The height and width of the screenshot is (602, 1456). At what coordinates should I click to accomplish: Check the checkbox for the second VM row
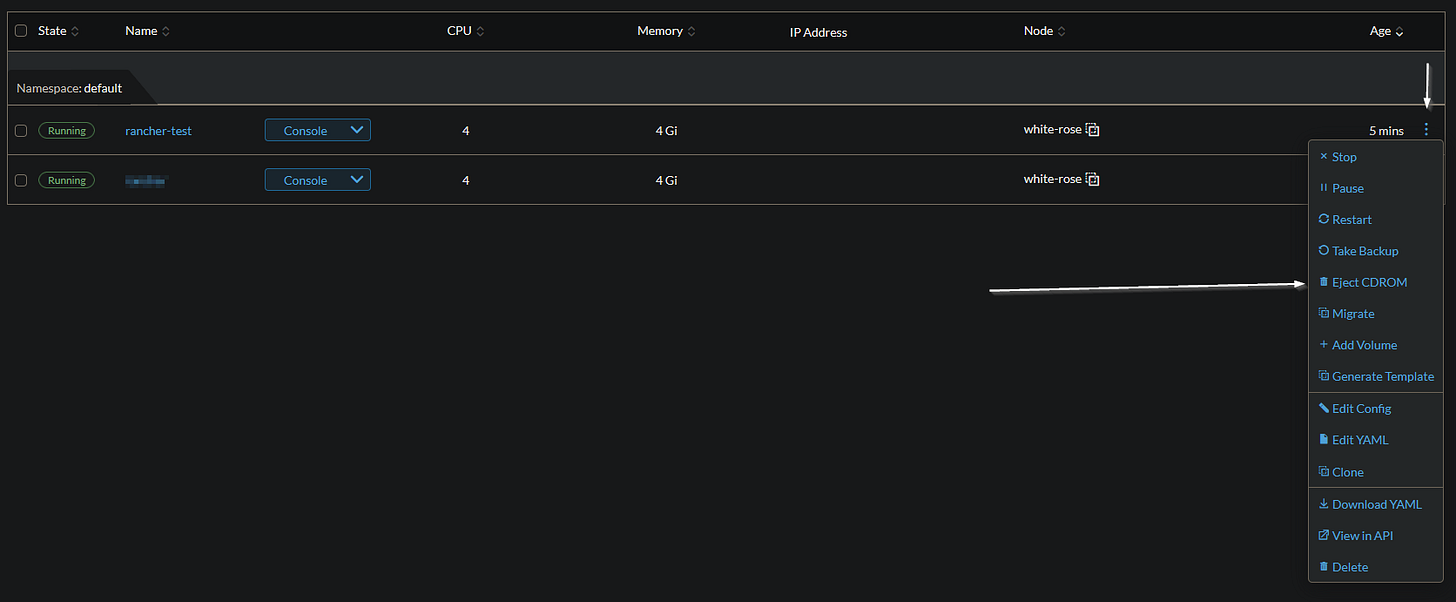pyautogui.click(x=21, y=180)
